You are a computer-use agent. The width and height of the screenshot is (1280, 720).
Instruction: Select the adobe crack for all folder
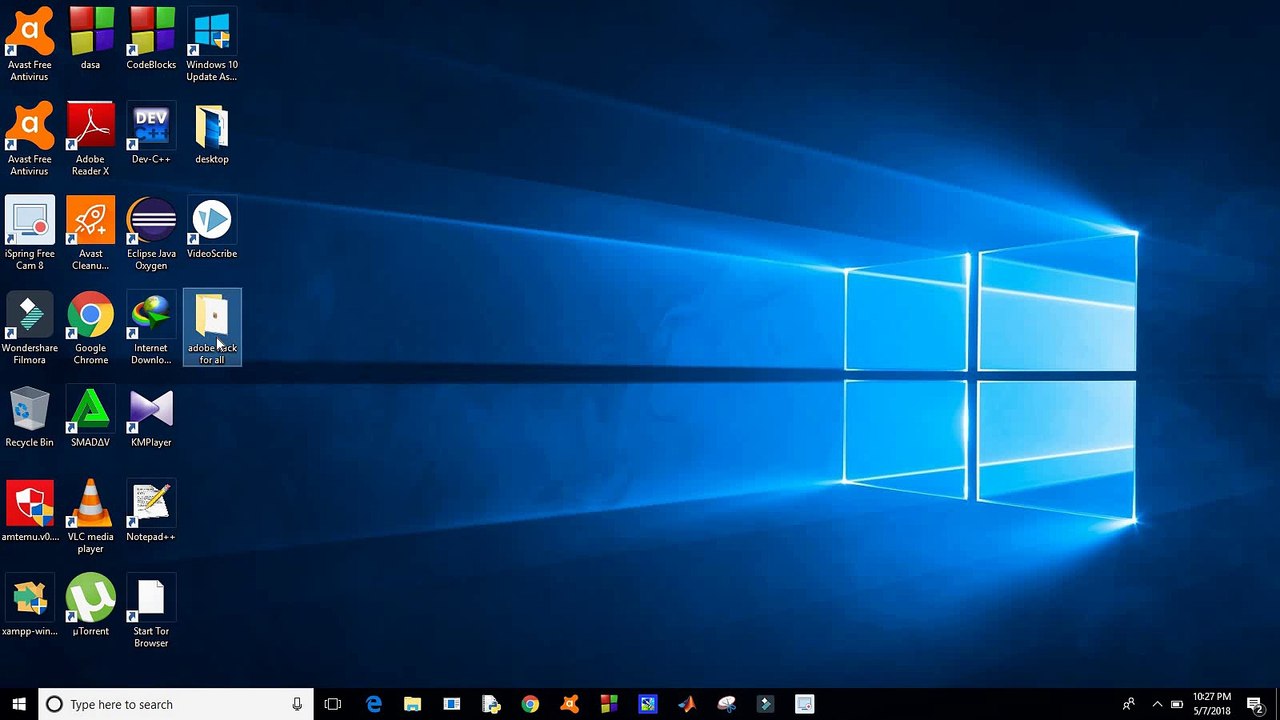click(x=212, y=328)
